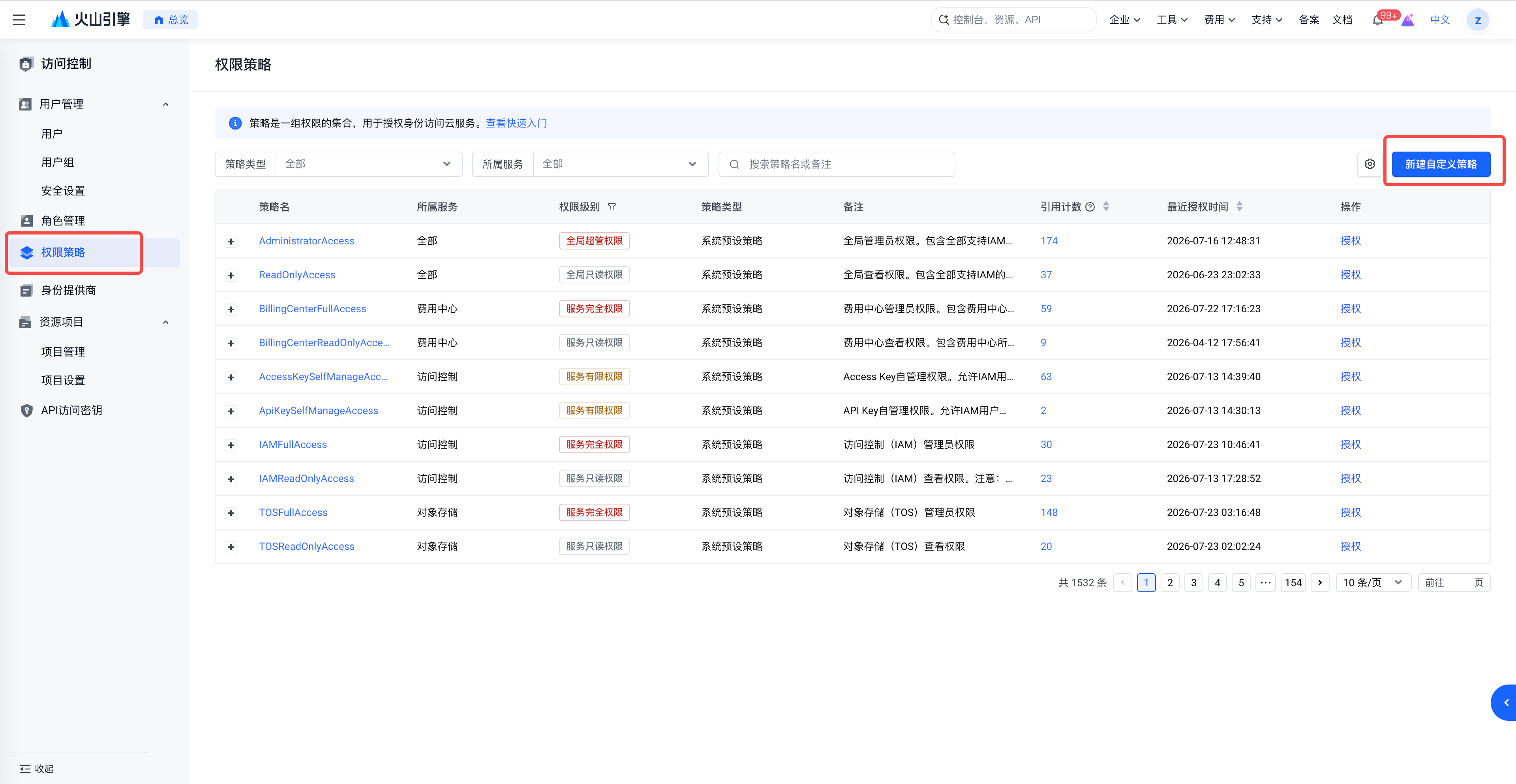Viewport: 1516px width, 784px height.
Task: Open the 企业 top menu
Action: [1124, 20]
